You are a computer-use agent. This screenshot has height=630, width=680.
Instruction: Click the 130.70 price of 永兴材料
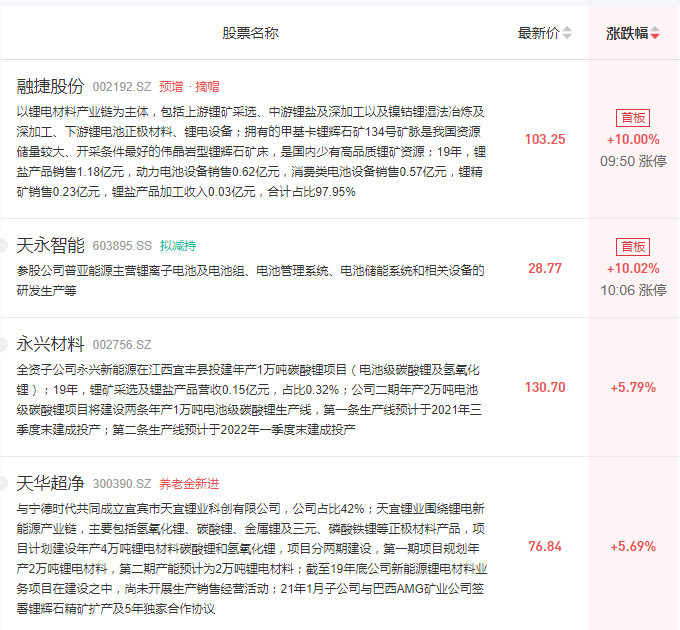point(545,387)
